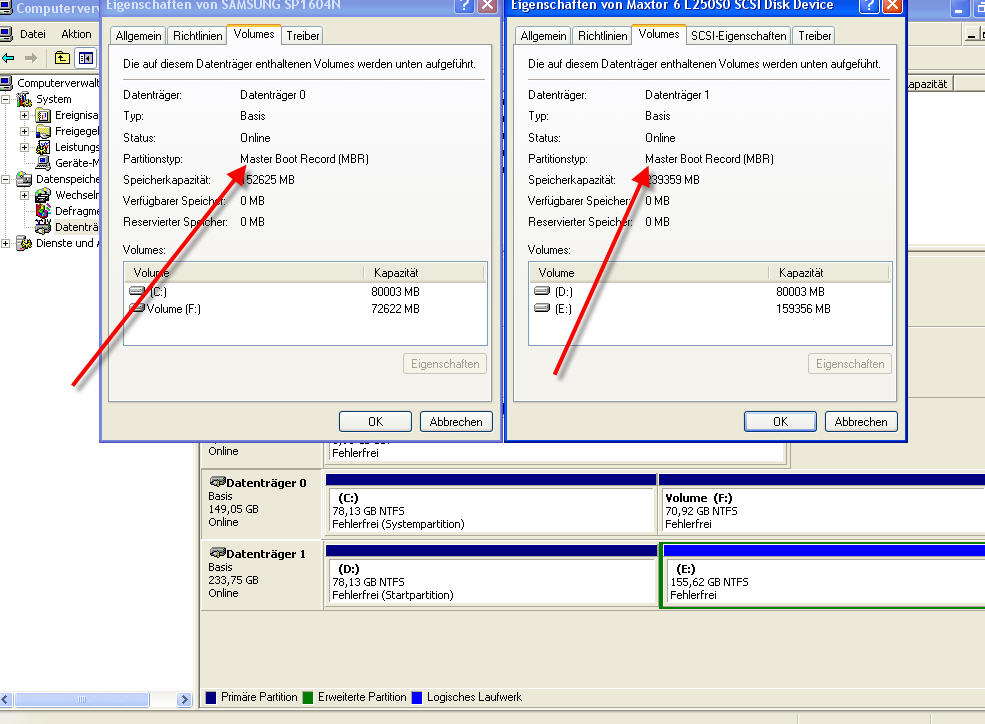
Task: Click the Eigenschaften button in the Samsung dialog
Action: point(445,364)
